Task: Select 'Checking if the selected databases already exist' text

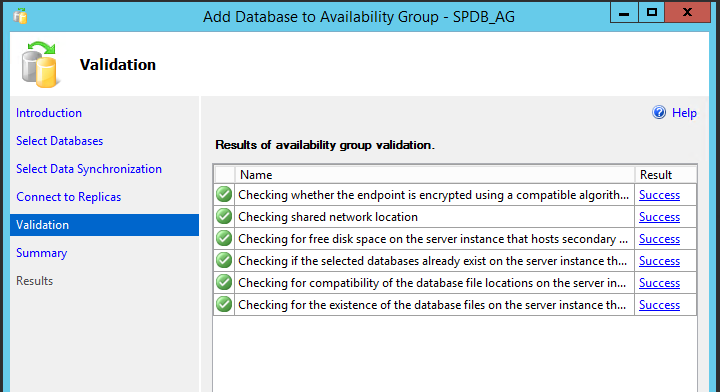Action: pos(433,261)
